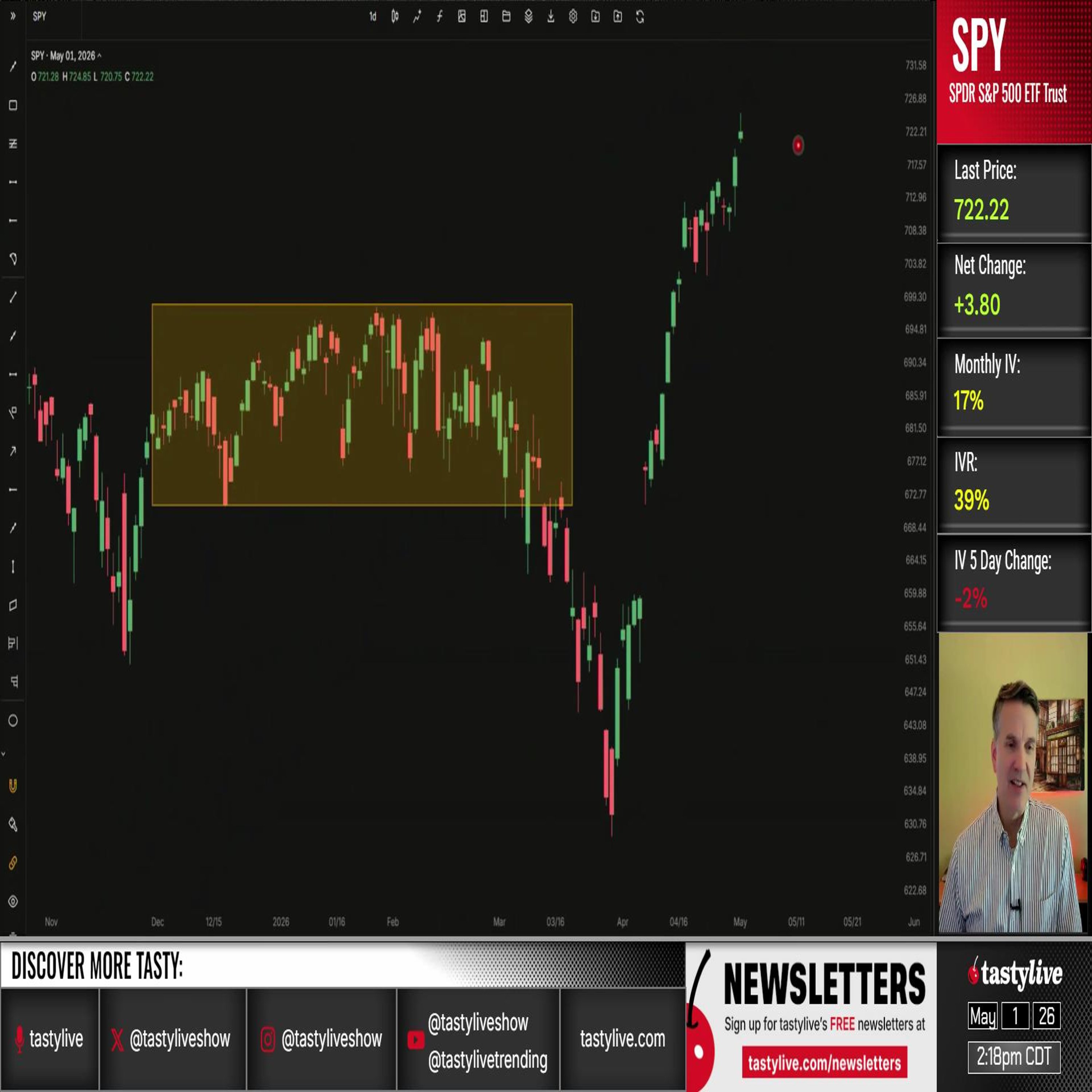Open the indicators sparkle-line icon
Screen dimensions: 1092x1092
[x=417, y=17]
